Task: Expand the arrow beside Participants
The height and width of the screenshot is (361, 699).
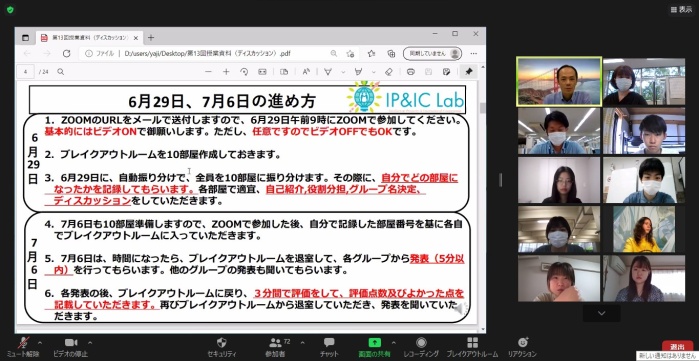Action: click(x=303, y=343)
